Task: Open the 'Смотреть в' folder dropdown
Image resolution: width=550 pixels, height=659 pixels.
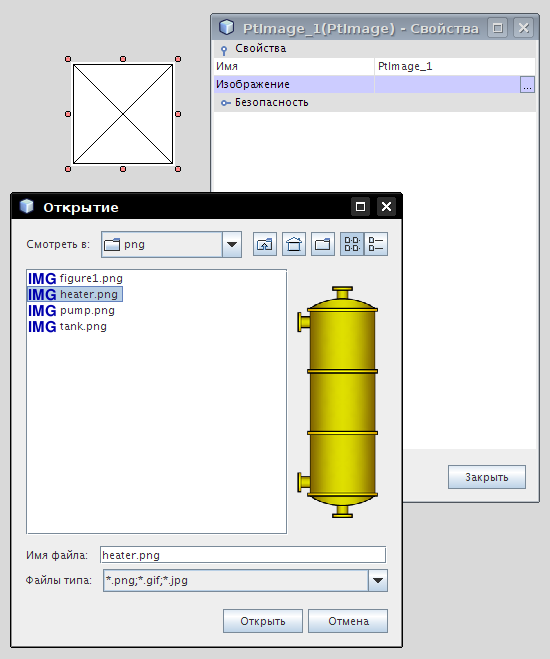Action: click(x=232, y=244)
